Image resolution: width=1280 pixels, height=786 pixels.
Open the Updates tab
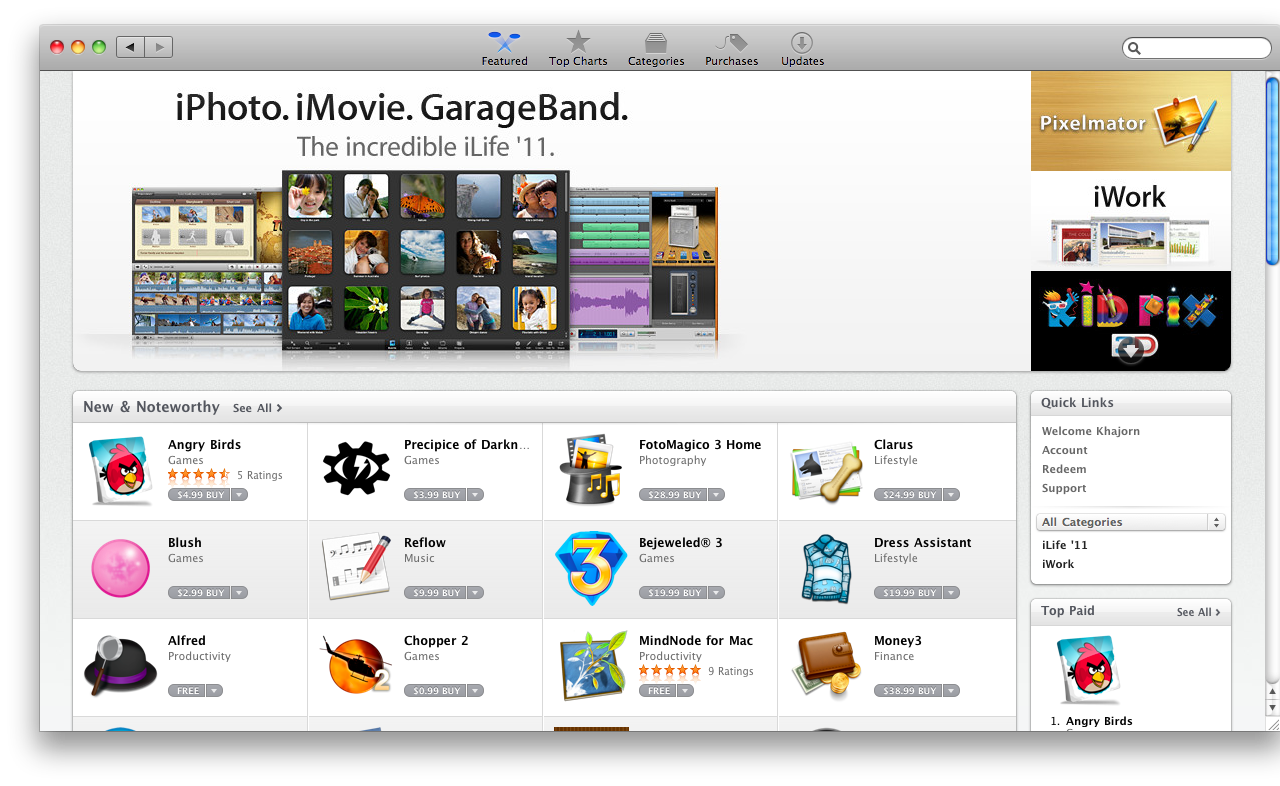point(802,49)
